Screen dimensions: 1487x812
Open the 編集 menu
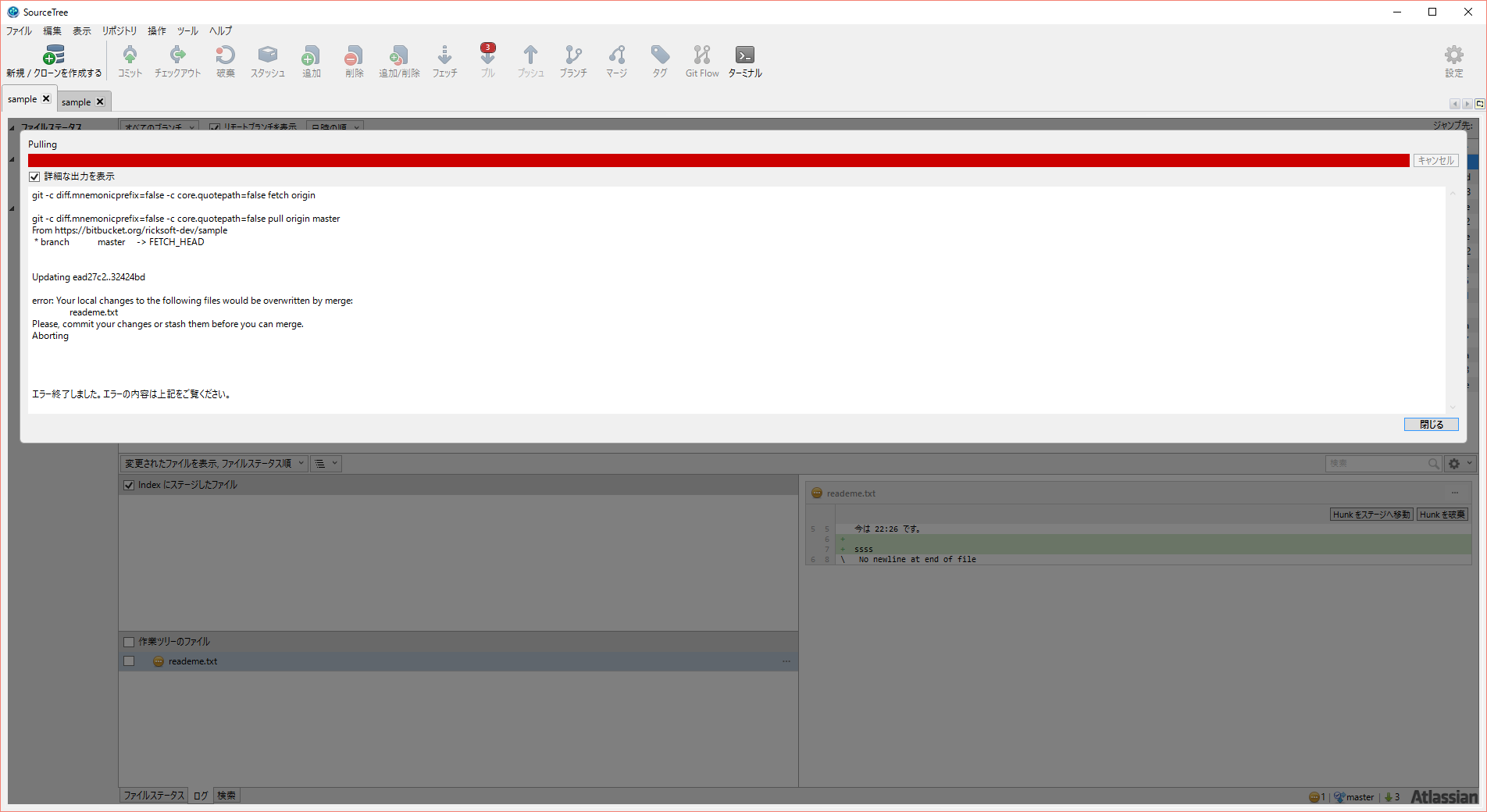52,31
